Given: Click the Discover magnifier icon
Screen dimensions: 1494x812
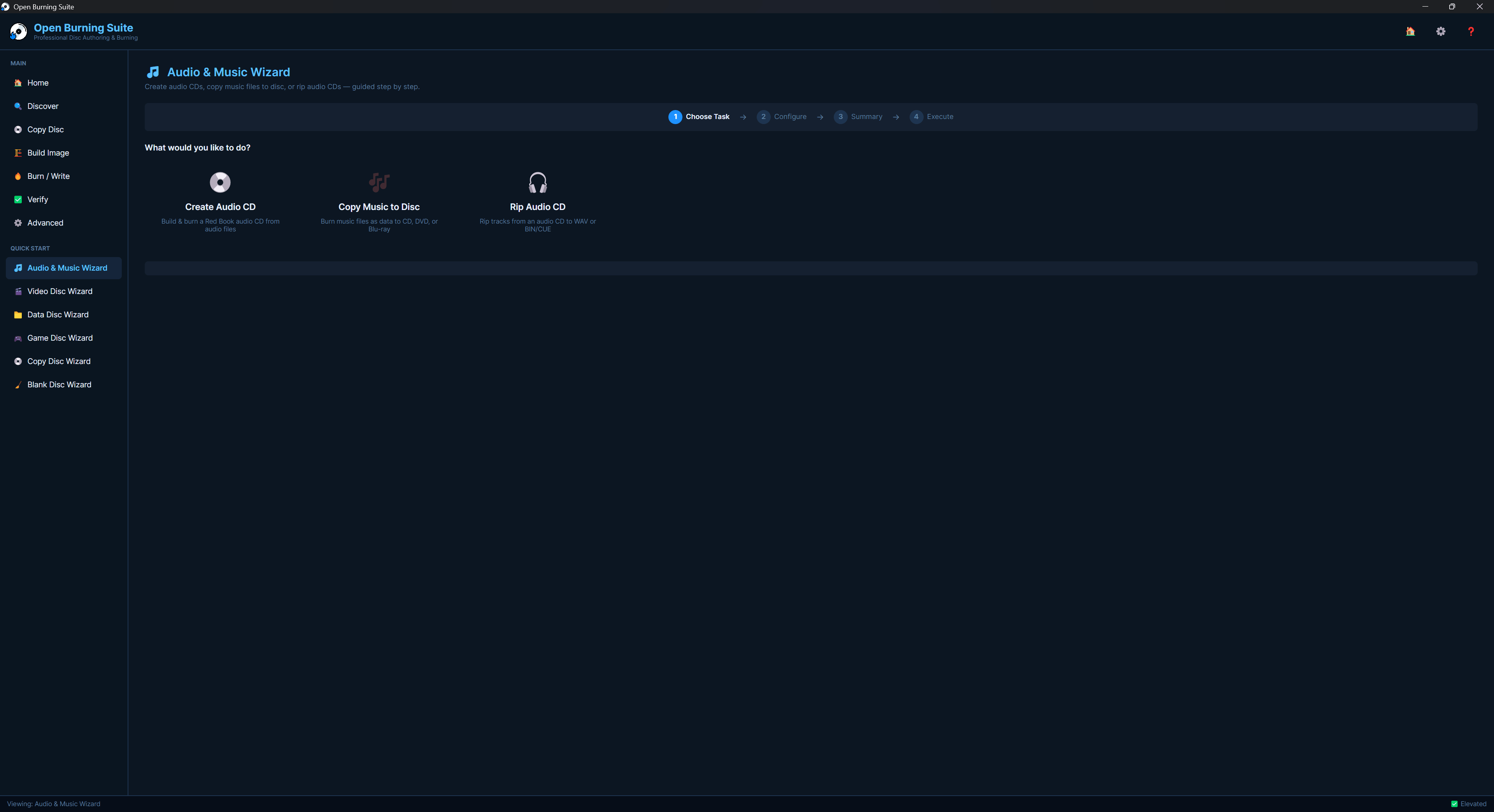Looking at the screenshot, I should [18, 106].
